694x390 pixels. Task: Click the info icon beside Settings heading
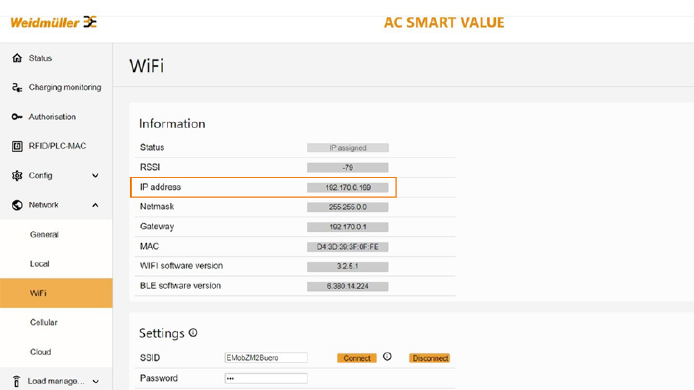click(193, 332)
